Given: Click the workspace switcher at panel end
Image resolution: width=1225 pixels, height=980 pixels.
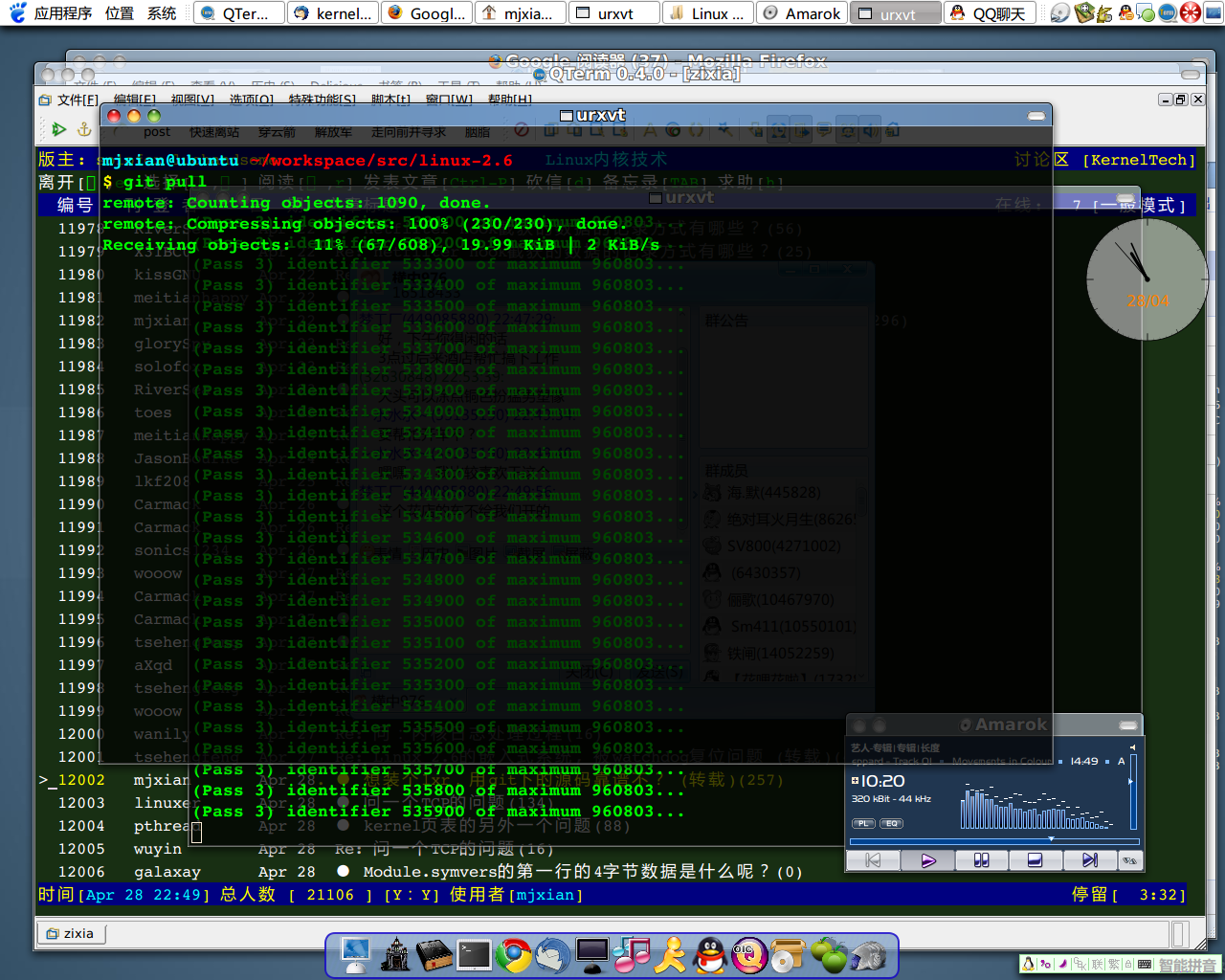Looking at the screenshot, I should (1215, 13).
